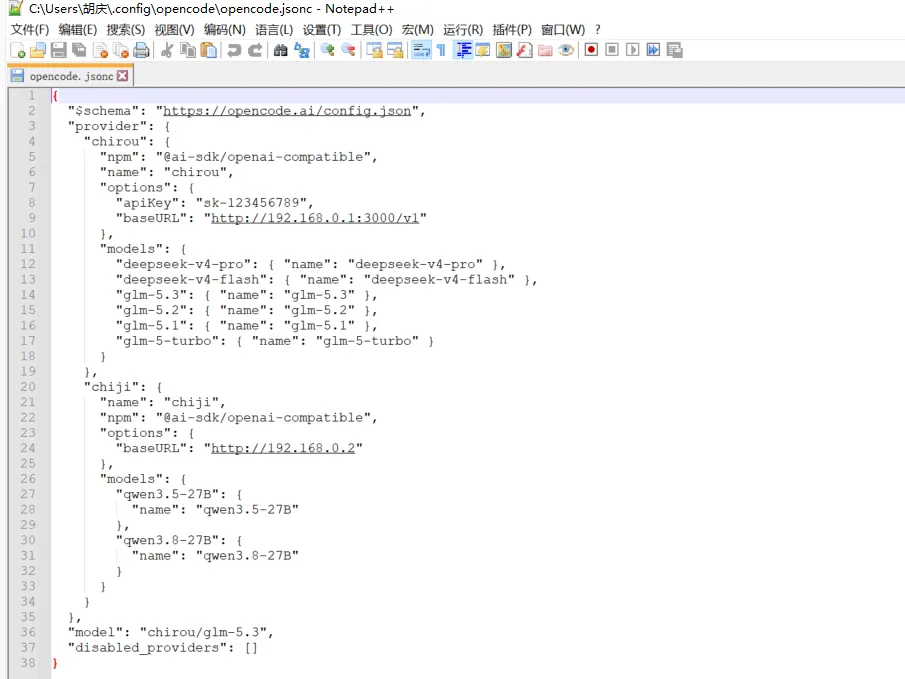The image size is (905, 679).
Task: Open the 编码(N) menu
Action: click(225, 29)
